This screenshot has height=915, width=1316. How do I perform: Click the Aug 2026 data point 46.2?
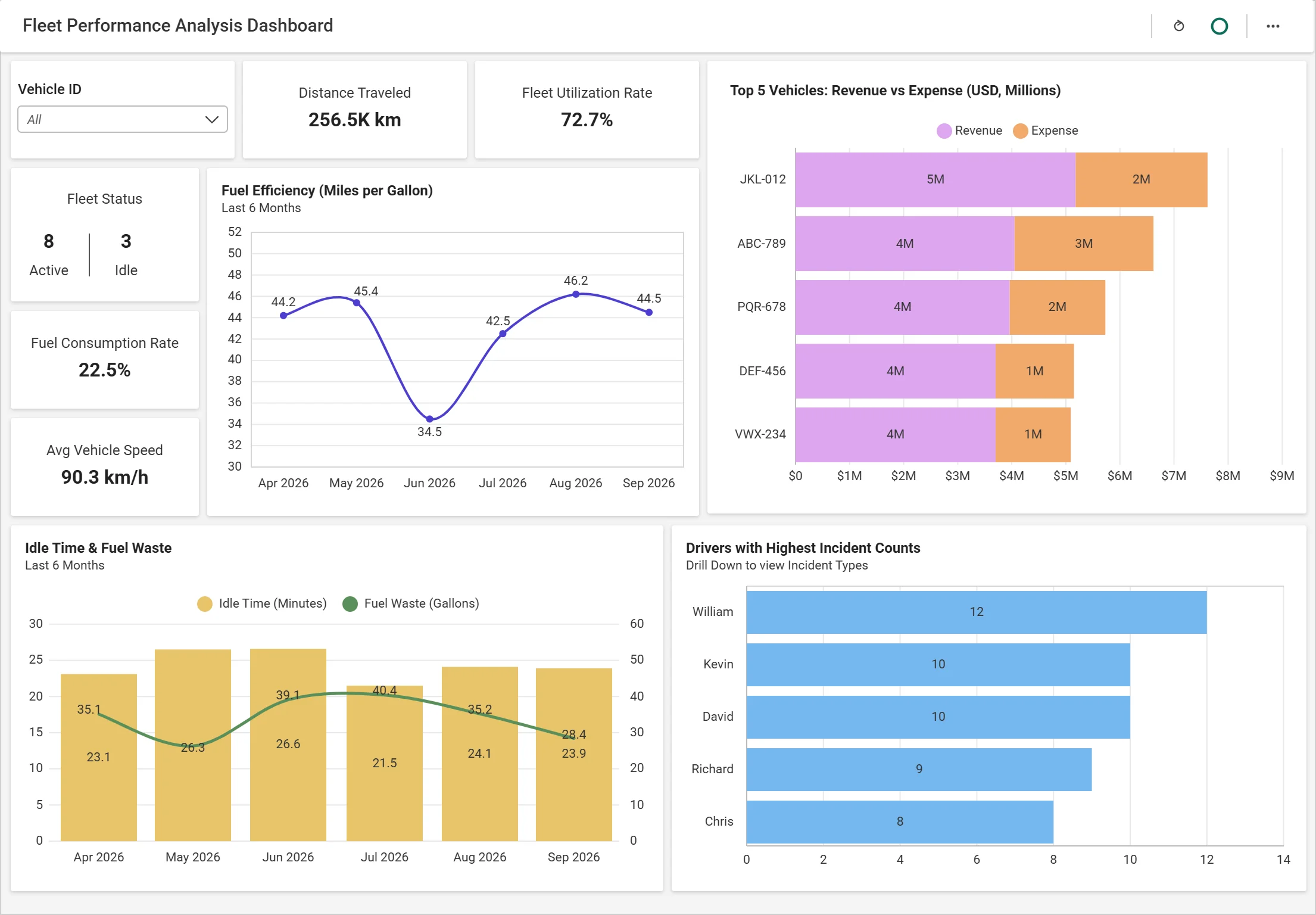pyautogui.click(x=576, y=294)
